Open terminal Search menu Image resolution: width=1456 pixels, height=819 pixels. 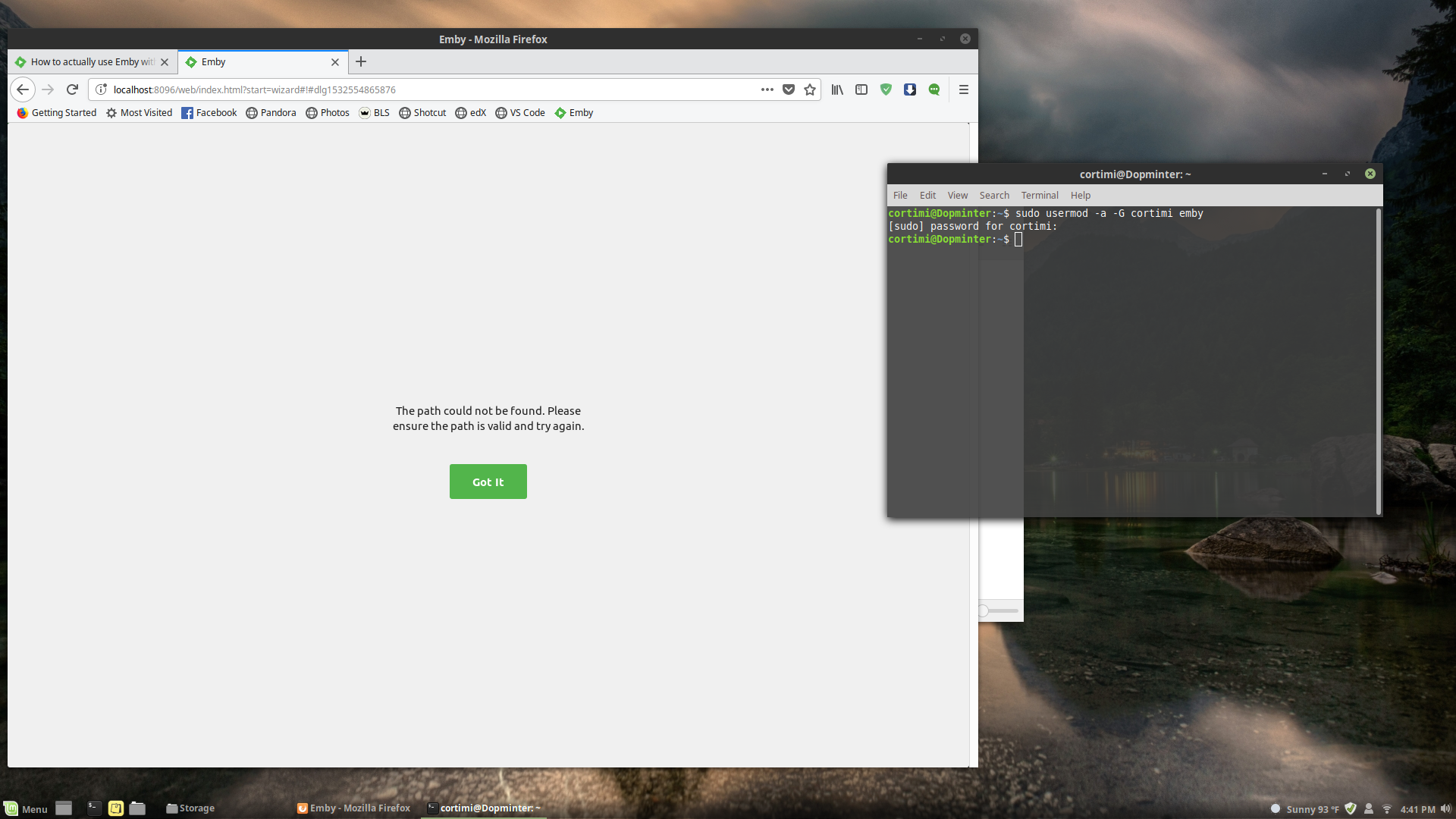click(994, 196)
